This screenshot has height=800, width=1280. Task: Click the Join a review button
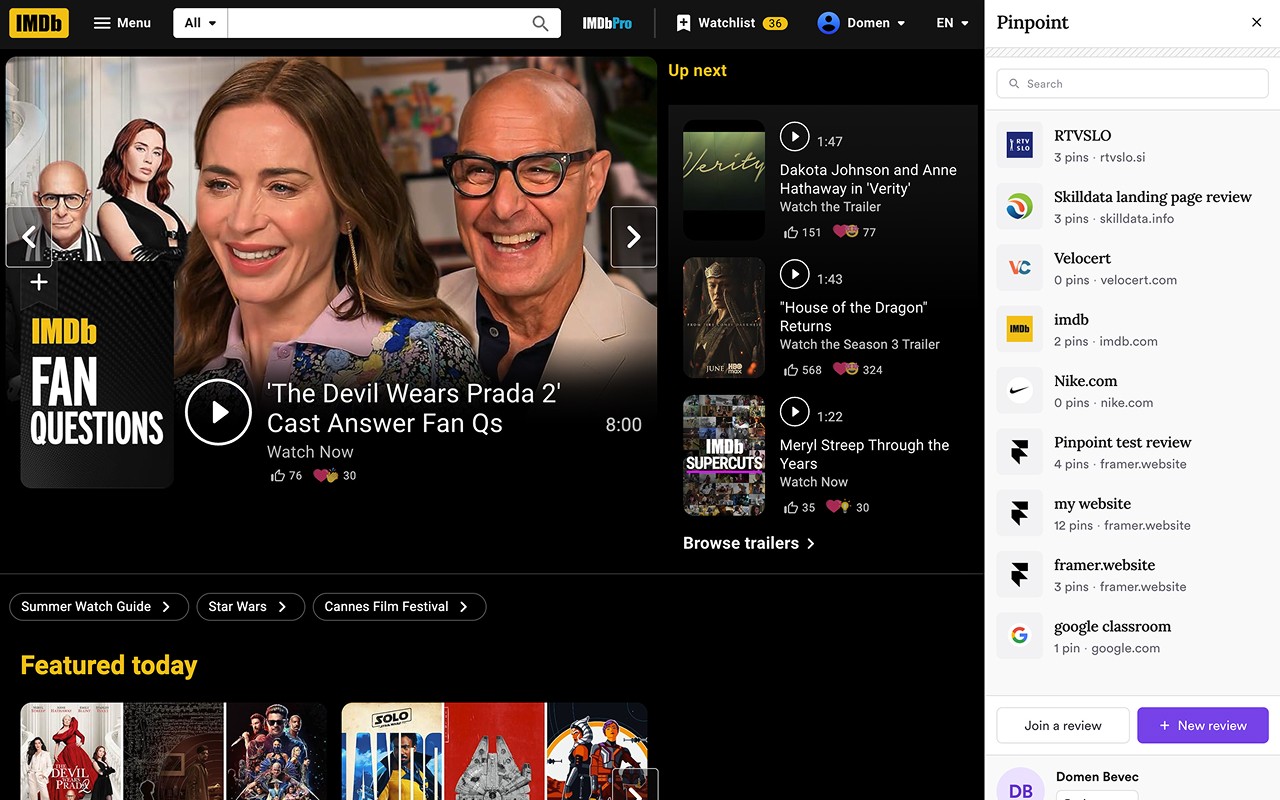tap(1063, 725)
